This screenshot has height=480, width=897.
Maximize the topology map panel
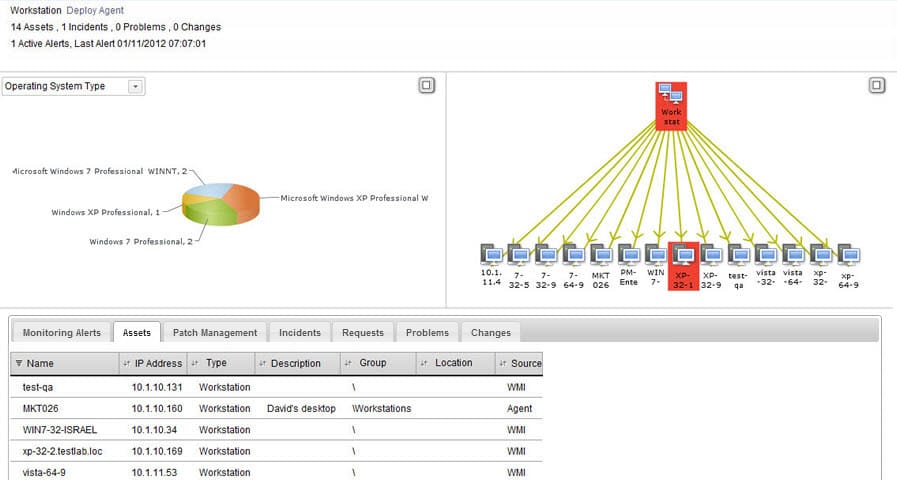(x=876, y=86)
